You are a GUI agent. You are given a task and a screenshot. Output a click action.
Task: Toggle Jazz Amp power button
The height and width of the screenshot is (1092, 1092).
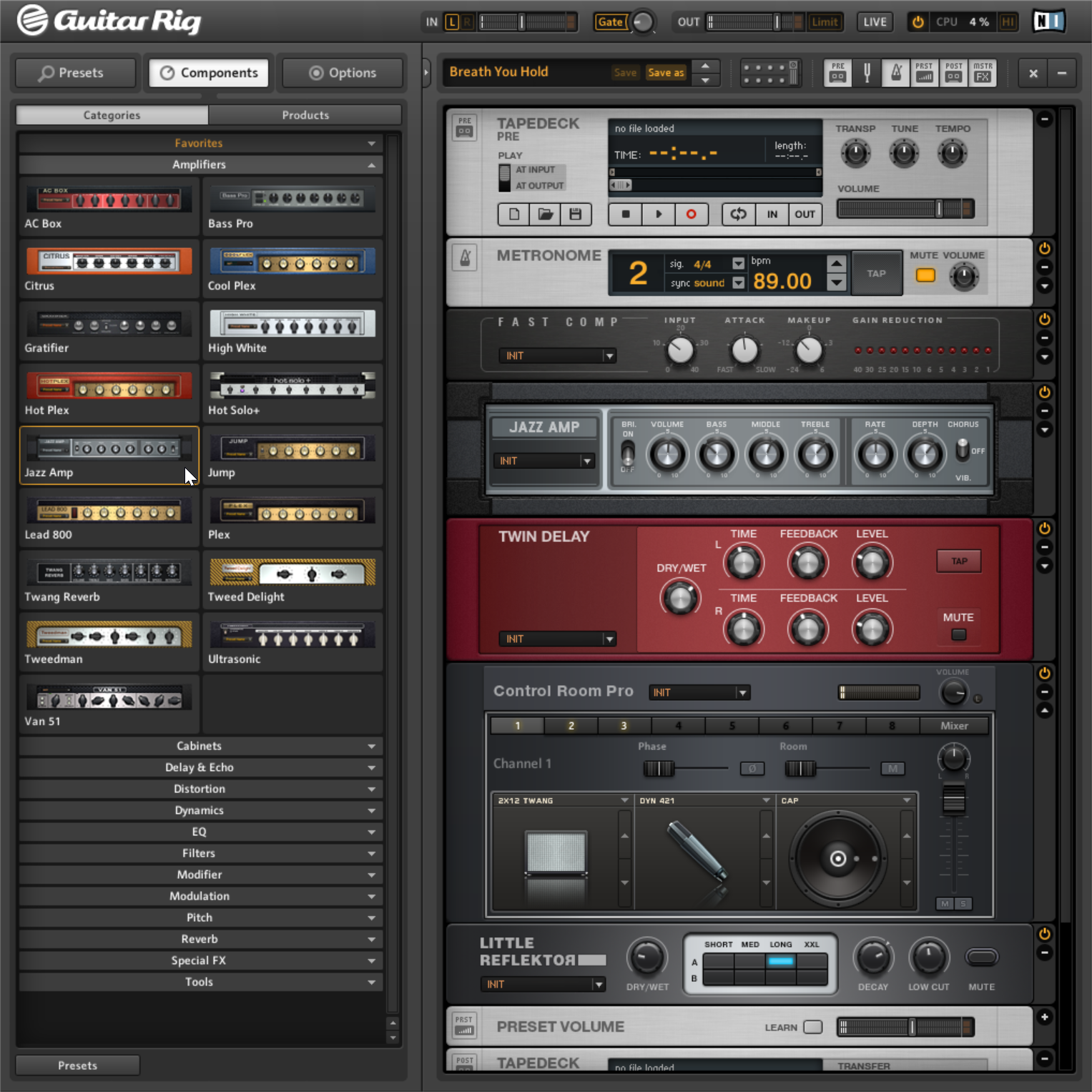click(1045, 392)
